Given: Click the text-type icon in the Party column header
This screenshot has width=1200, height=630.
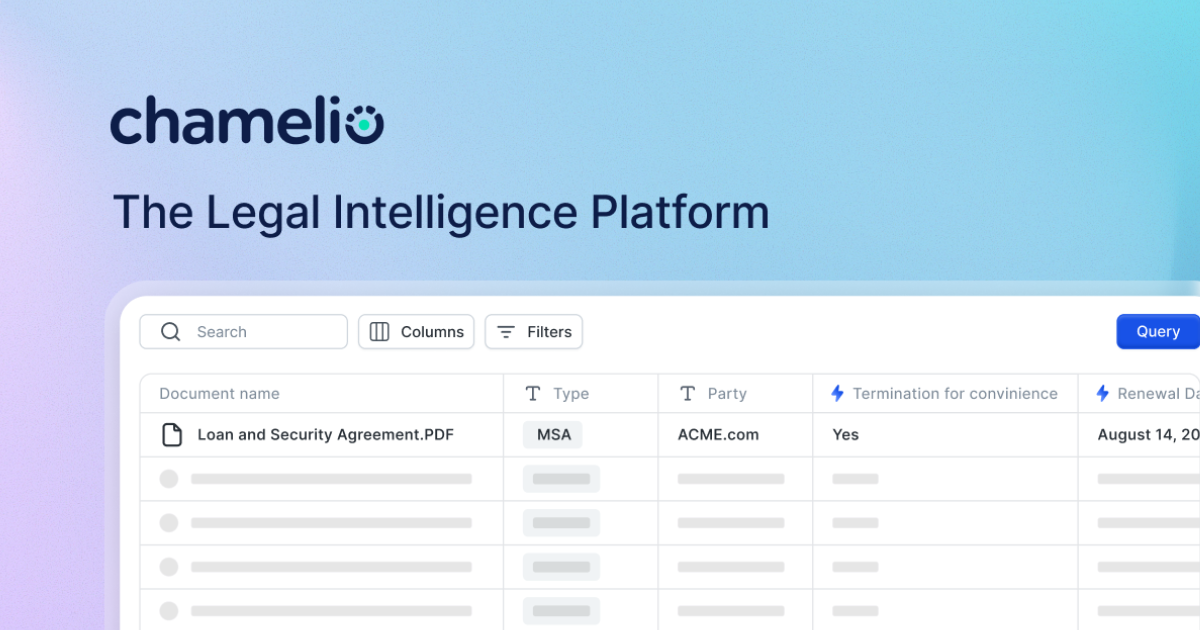Looking at the screenshot, I should tap(687, 393).
